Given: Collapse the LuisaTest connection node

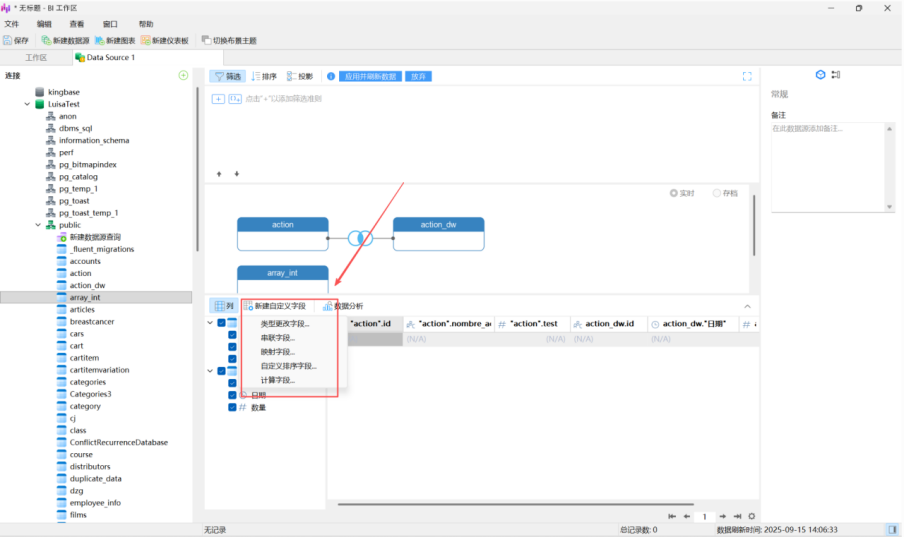Looking at the screenshot, I should coord(27,104).
